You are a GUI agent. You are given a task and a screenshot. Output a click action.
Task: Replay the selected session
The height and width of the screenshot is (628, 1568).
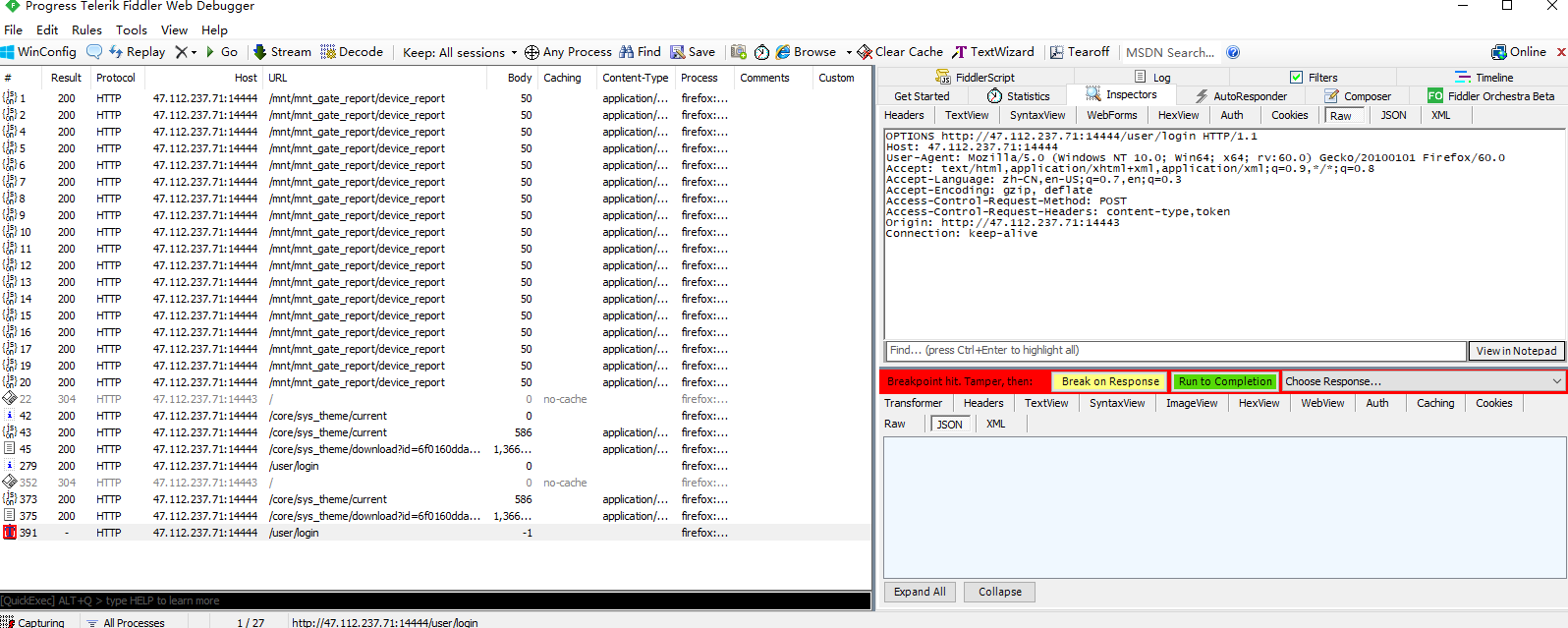pyautogui.click(x=137, y=52)
